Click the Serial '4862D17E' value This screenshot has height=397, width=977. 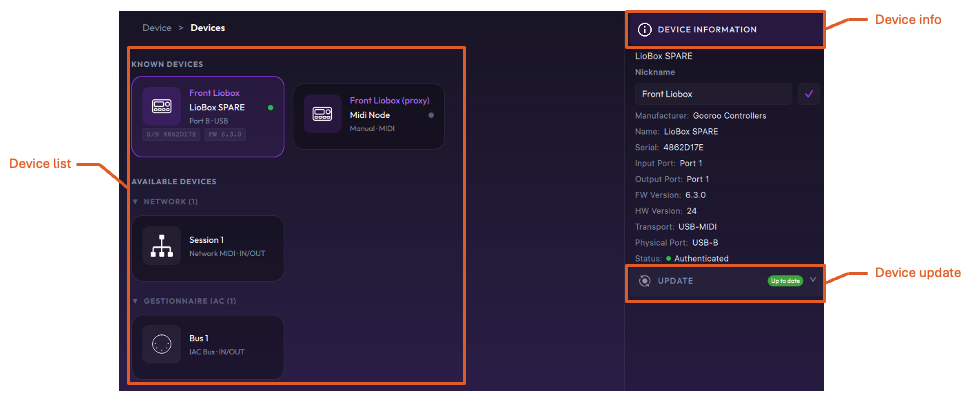pyautogui.click(x=684, y=148)
